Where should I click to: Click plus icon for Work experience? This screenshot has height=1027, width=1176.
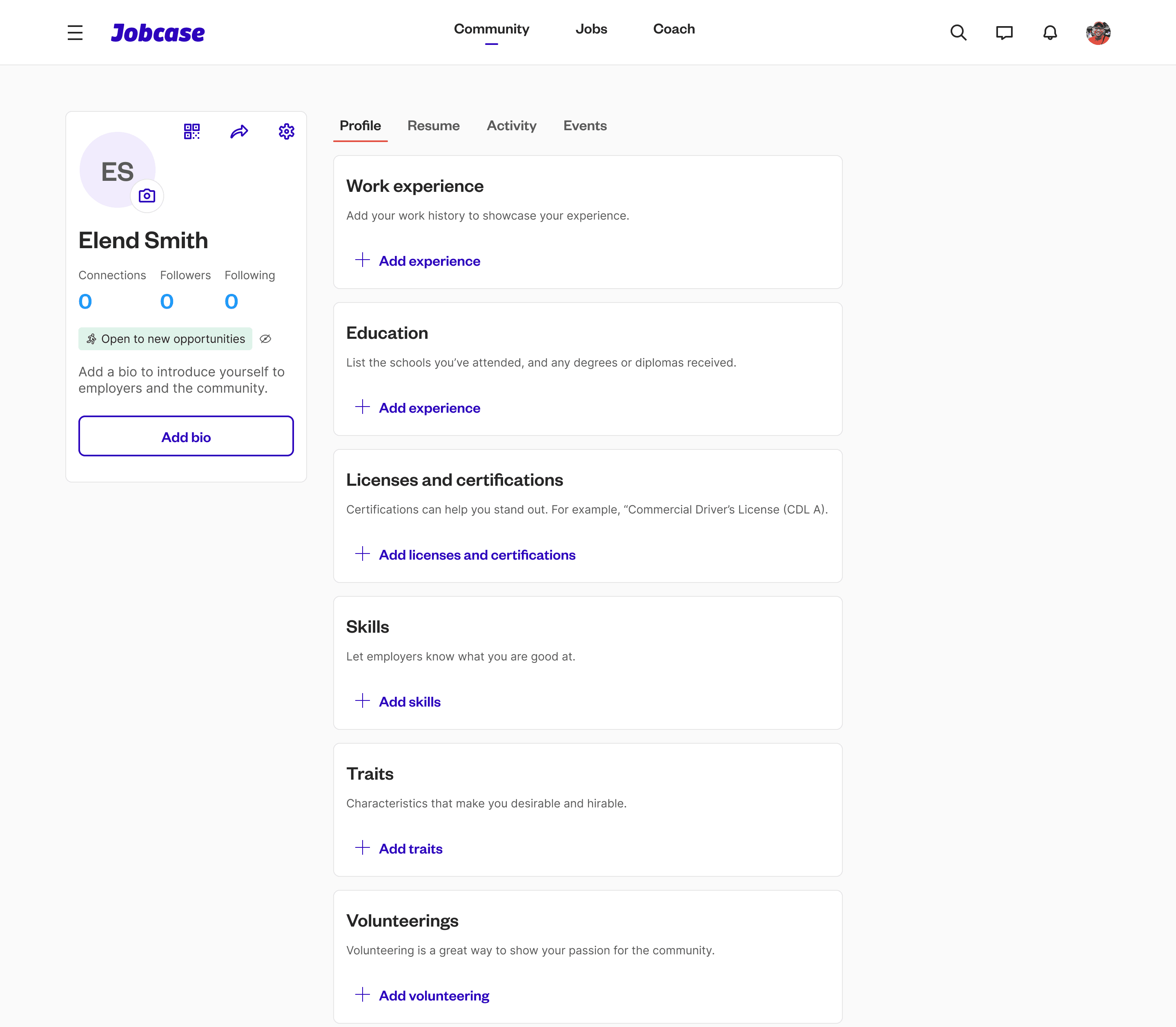[x=362, y=260]
